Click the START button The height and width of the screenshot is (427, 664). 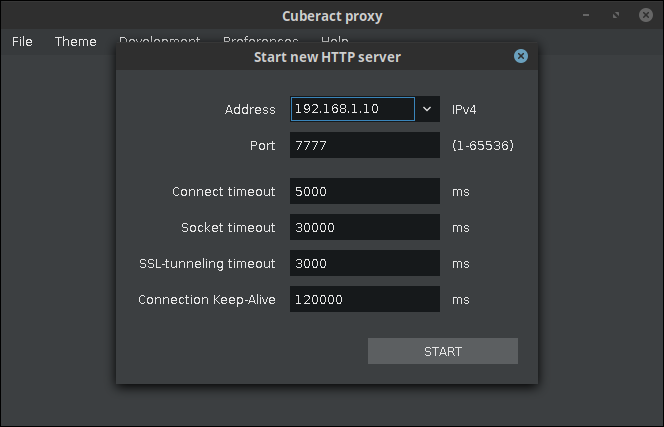point(443,351)
